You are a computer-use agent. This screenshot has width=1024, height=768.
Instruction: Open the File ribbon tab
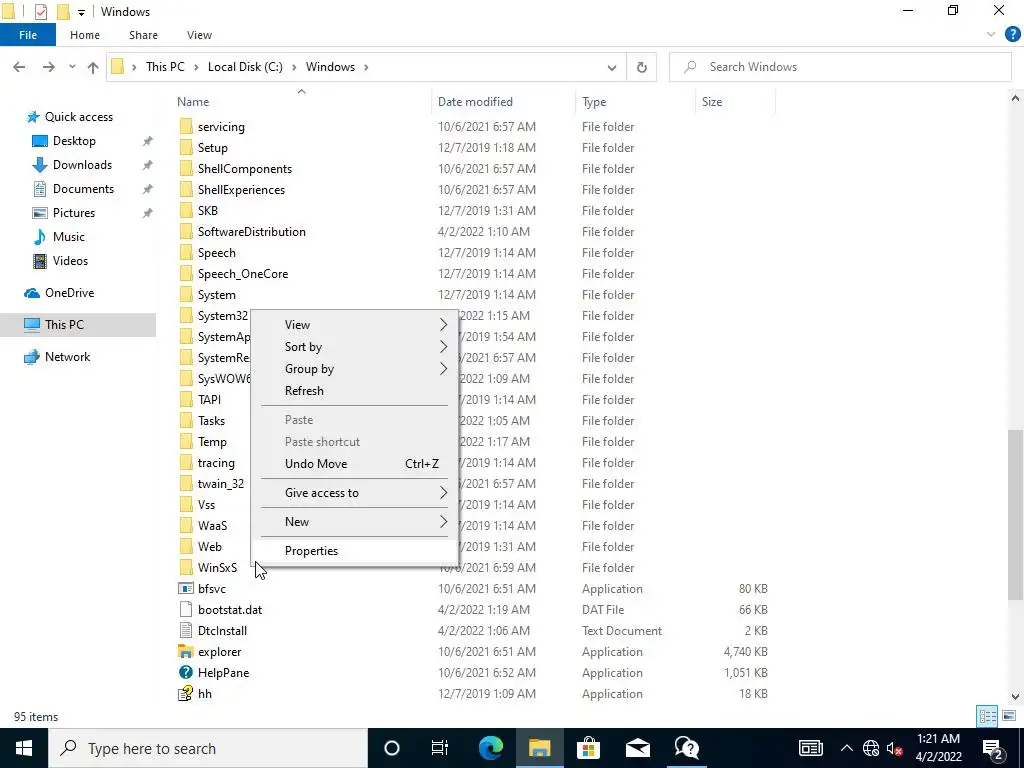(28, 35)
